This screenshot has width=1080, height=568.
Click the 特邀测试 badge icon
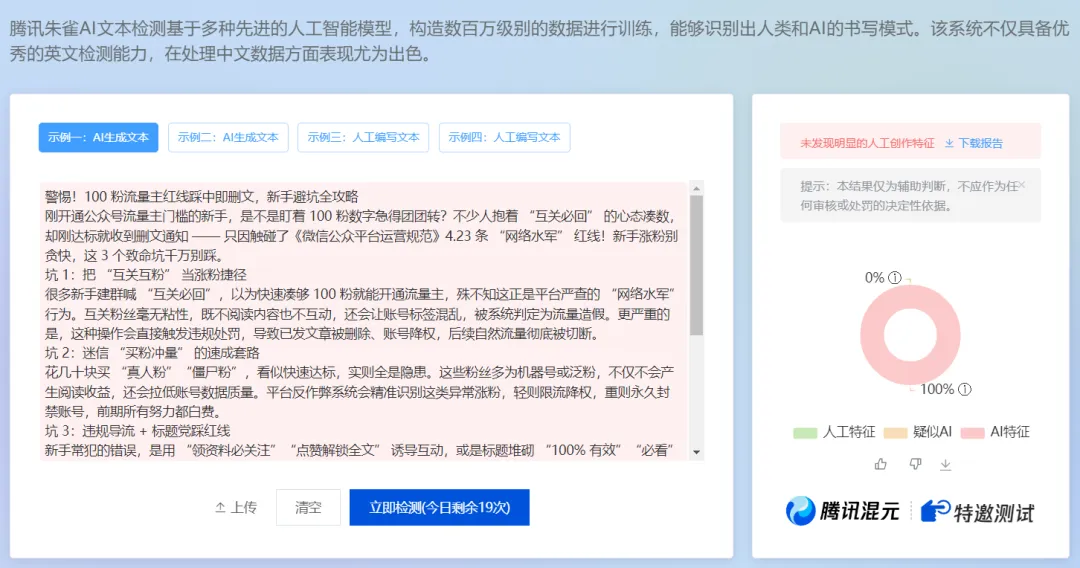tap(936, 512)
